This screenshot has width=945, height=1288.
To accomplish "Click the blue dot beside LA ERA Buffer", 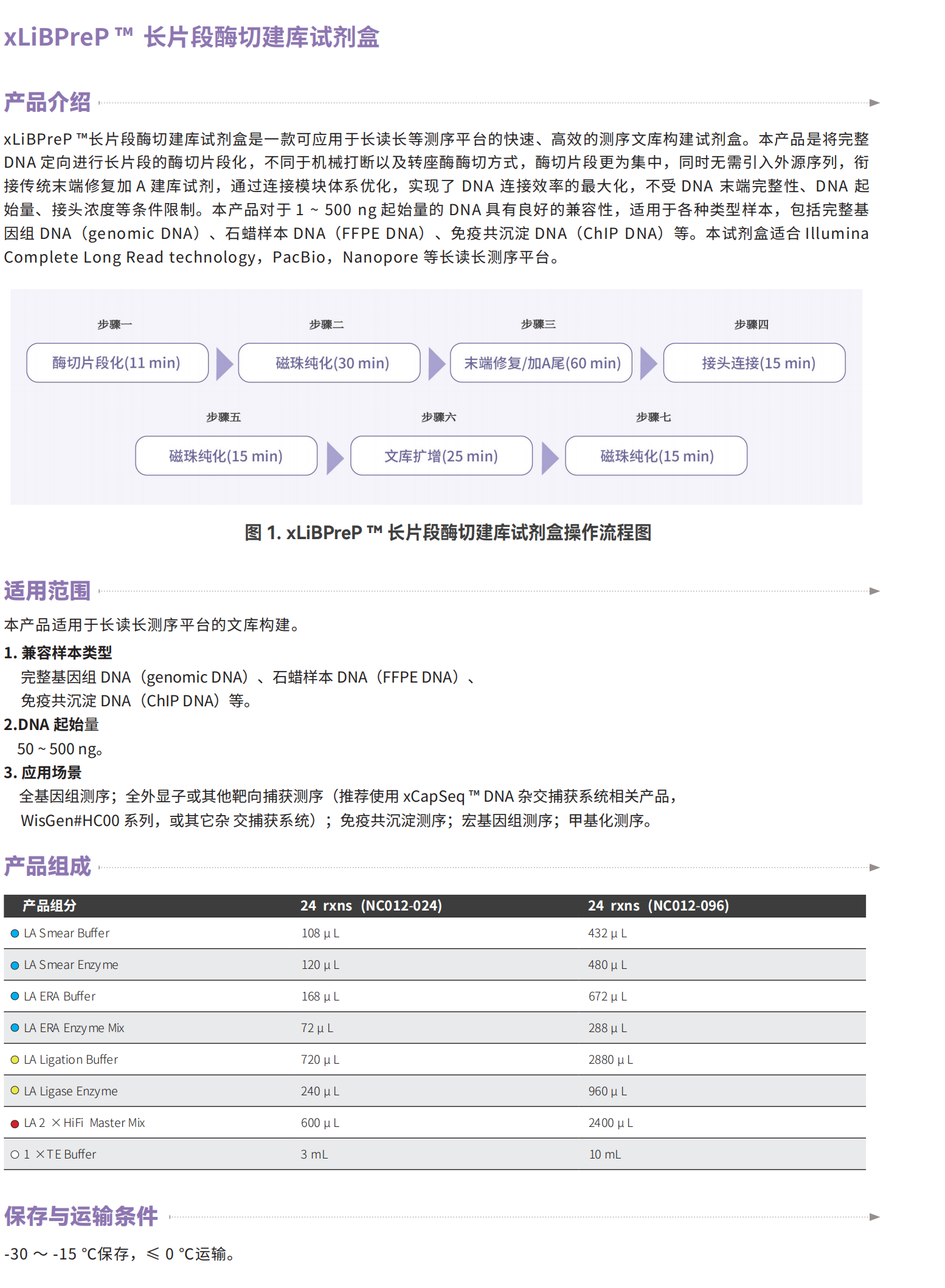I will tap(15, 996).
